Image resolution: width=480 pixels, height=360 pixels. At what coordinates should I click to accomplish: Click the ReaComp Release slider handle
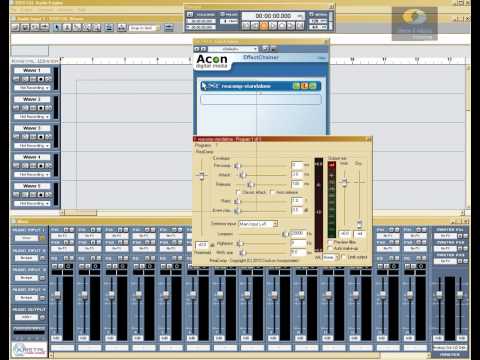pos(251,184)
